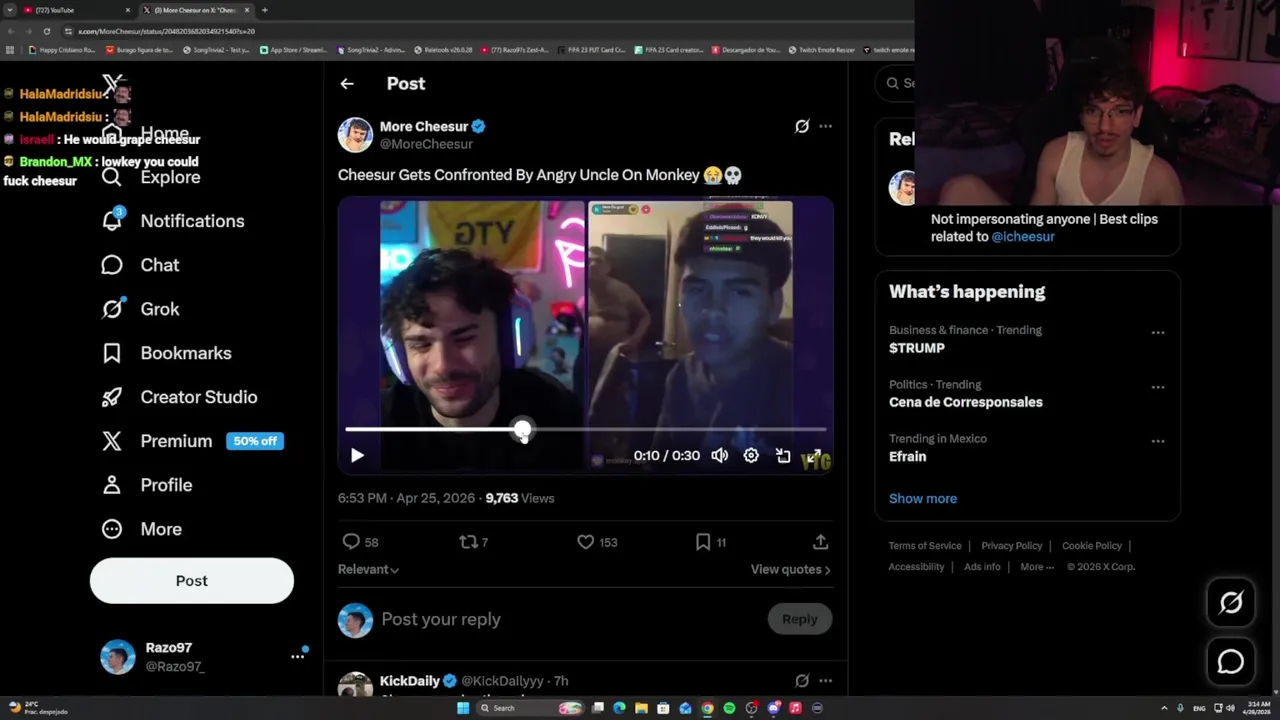
Task: Open More Cheesur's profile avatar on post
Action: pos(355,135)
